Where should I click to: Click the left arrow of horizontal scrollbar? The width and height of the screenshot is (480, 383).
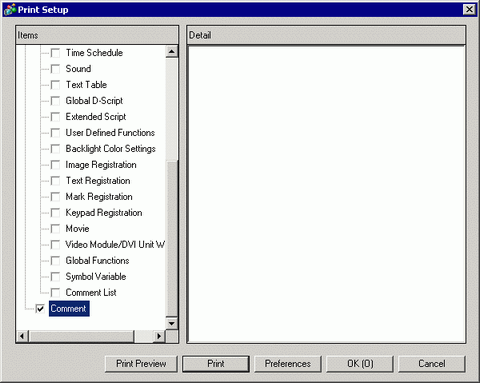tap(22, 336)
